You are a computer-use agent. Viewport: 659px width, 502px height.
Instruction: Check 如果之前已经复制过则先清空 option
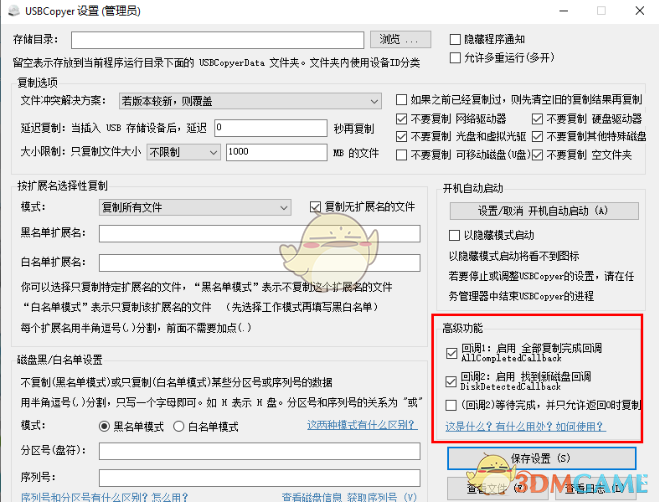401,100
